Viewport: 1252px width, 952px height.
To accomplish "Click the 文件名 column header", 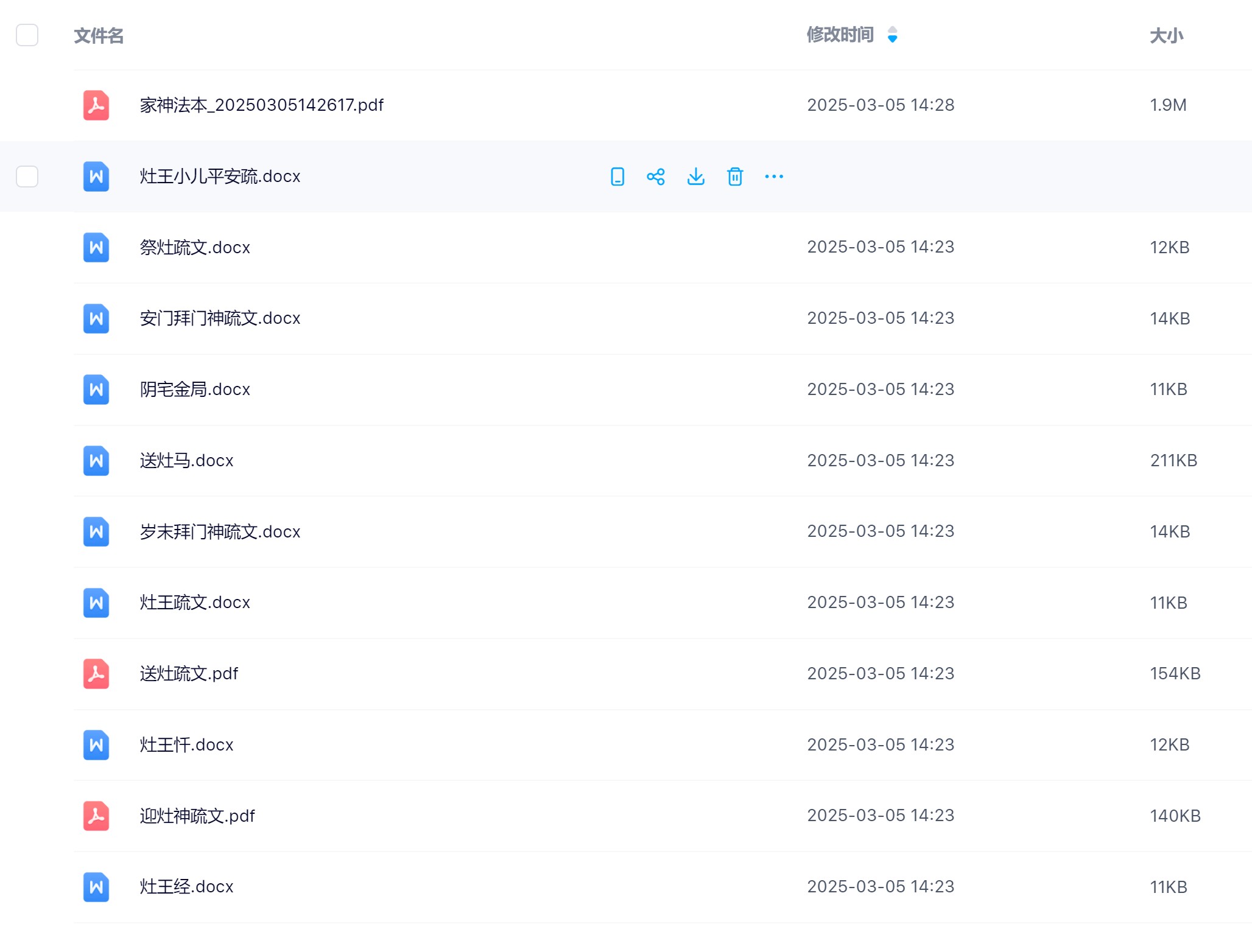I will (99, 36).
